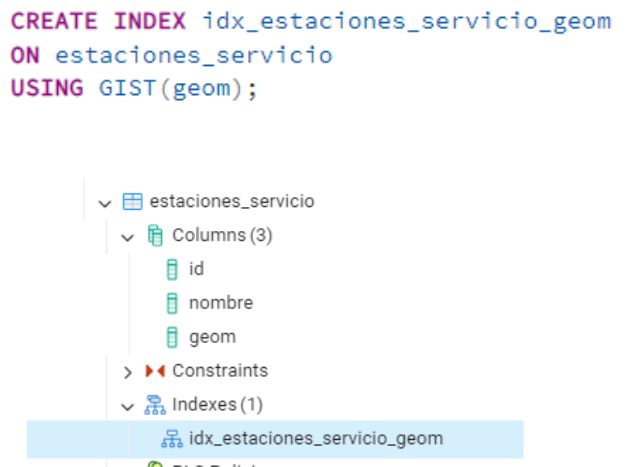Click the Columns folder icon
Screen dimensions: 631x467
pos(155,236)
